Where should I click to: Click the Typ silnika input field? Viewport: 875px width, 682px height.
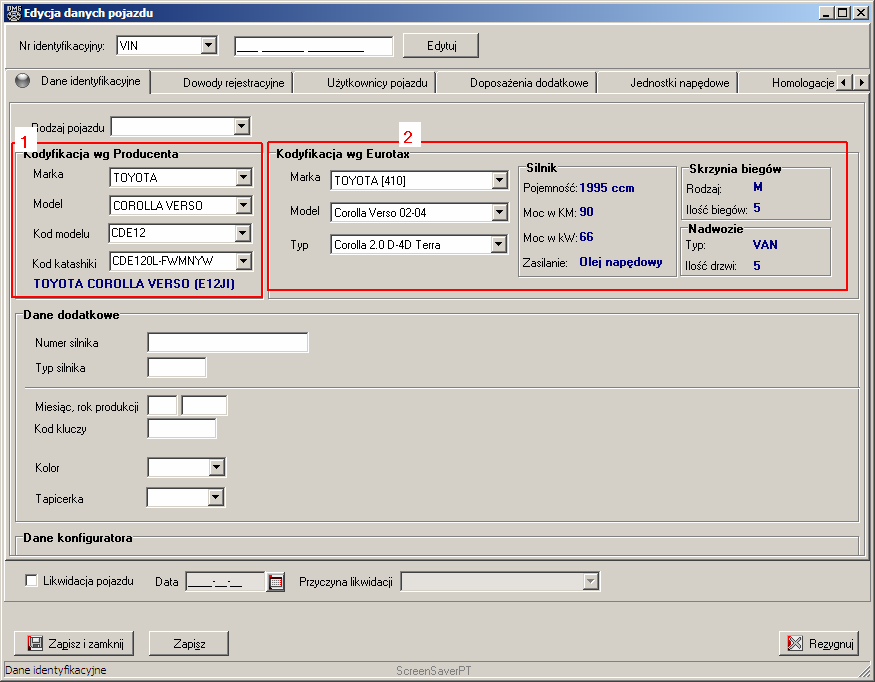[177, 367]
